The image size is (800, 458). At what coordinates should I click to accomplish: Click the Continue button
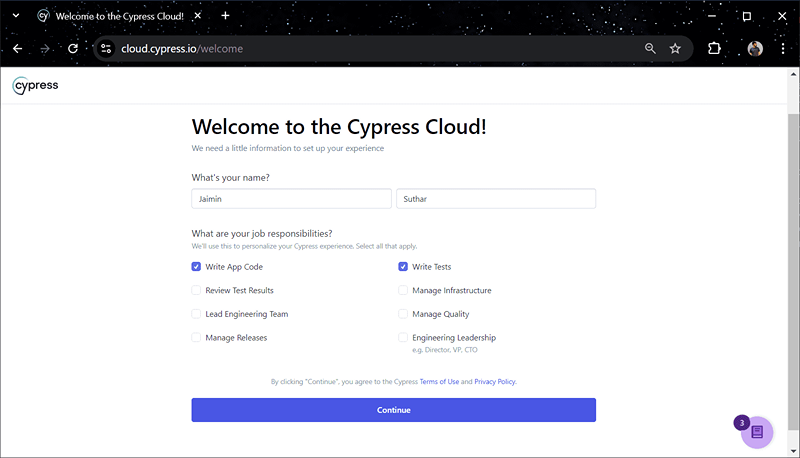pyautogui.click(x=393, y=410)
